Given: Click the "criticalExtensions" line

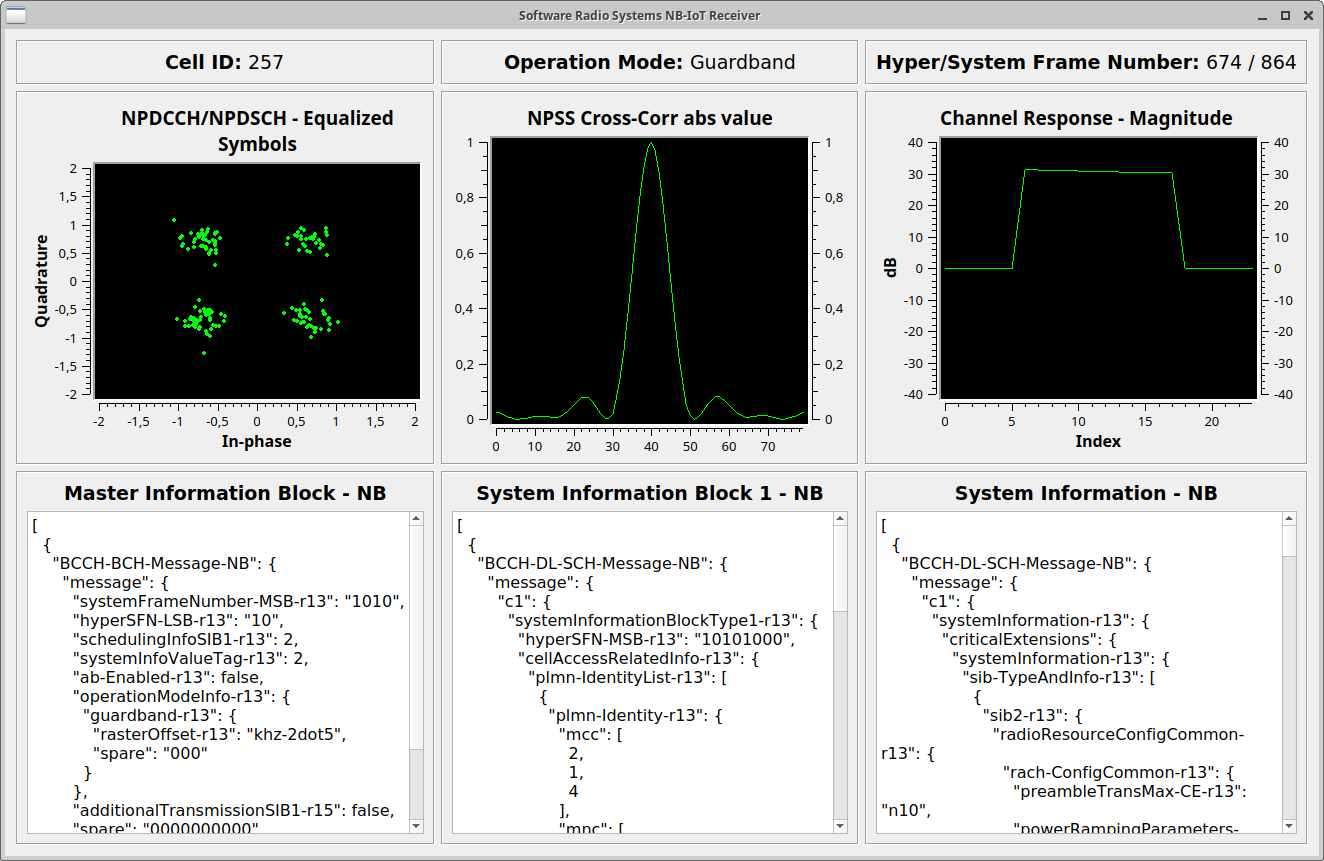Looking at the screenshot, I should pos(1029,639).
